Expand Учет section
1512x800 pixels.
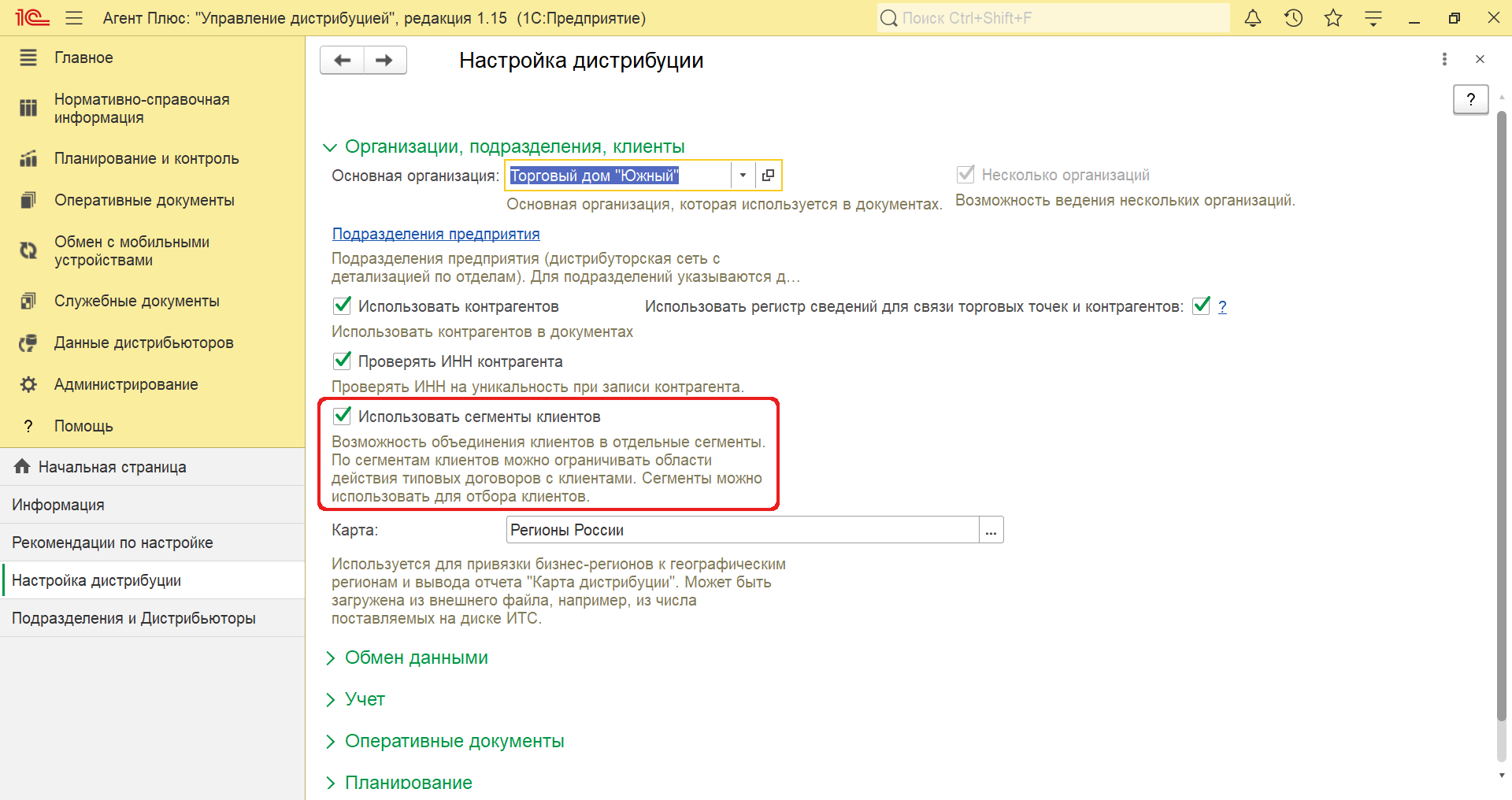[x=355, y=699]
